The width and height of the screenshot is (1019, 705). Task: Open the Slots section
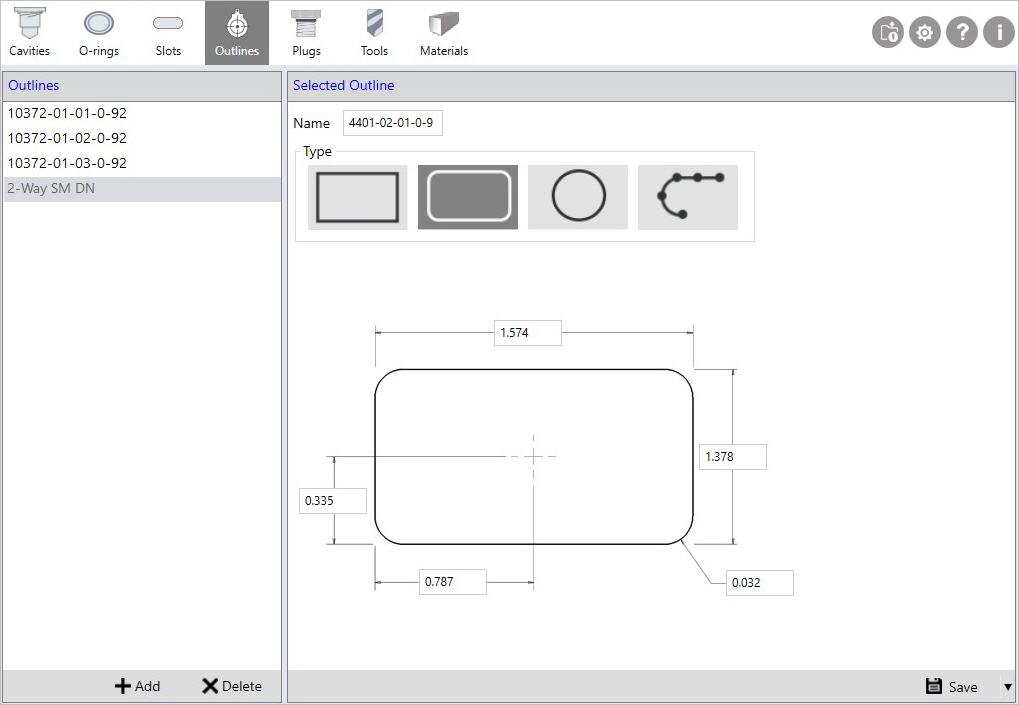click(168, 32)
